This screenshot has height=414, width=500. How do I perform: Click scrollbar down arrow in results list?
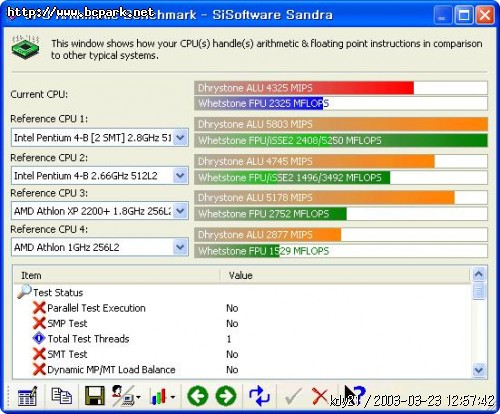click(x=479, y=370)
